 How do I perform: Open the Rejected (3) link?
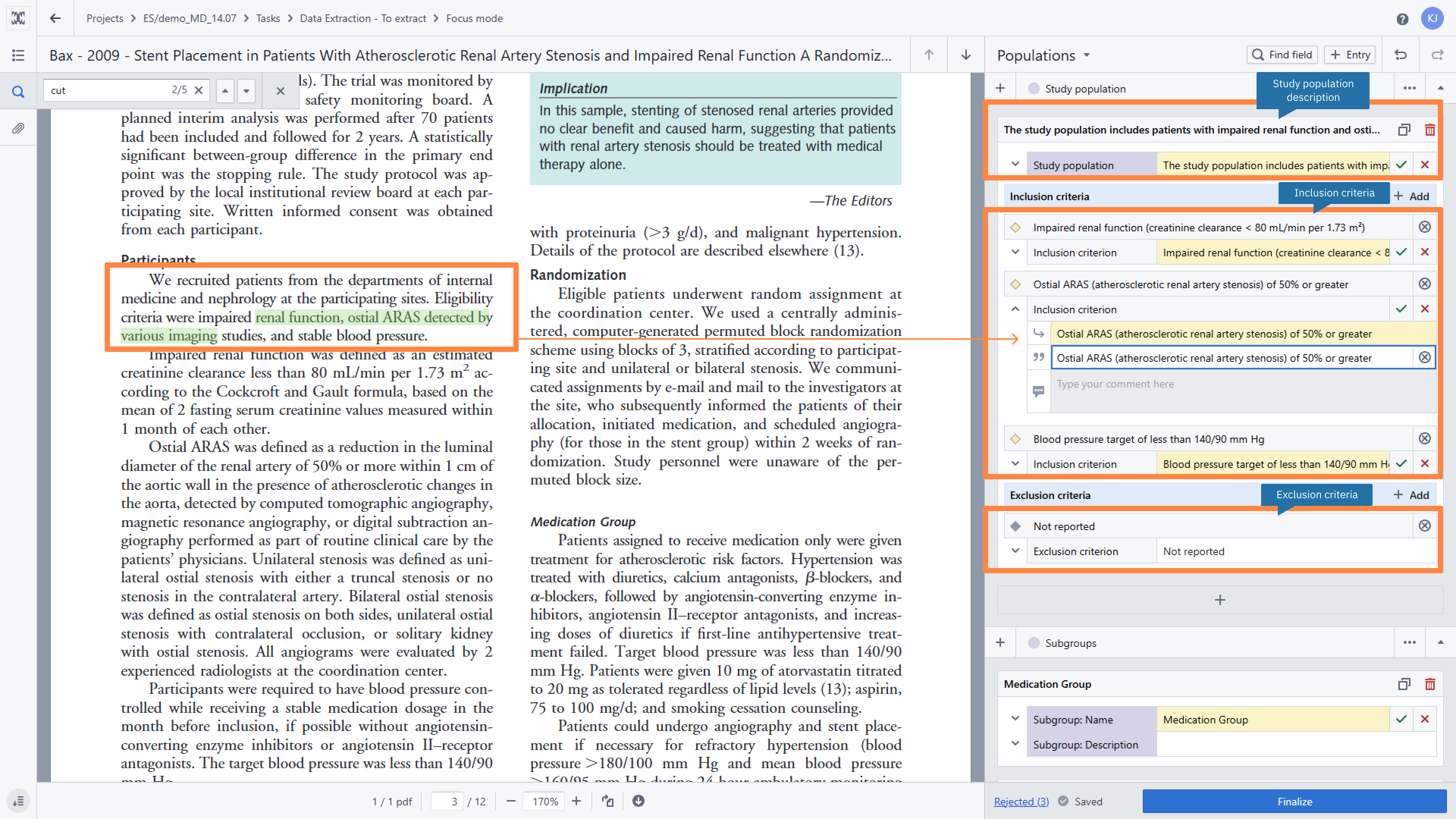tap(1021, 802)
